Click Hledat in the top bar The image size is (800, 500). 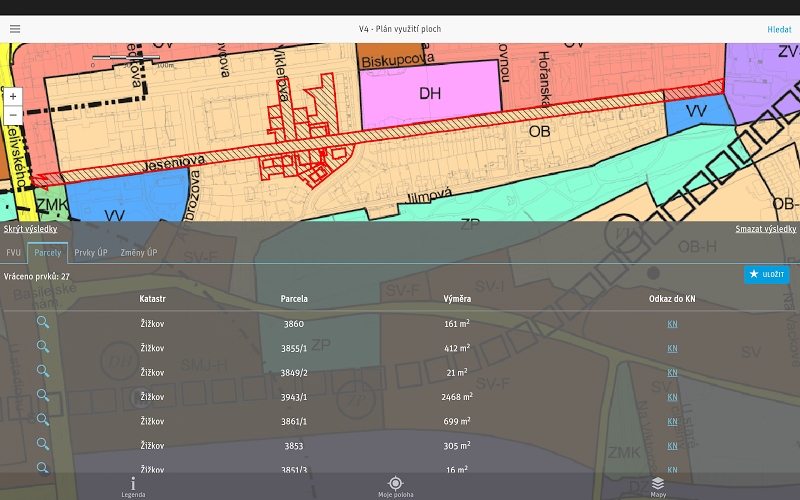779,29
